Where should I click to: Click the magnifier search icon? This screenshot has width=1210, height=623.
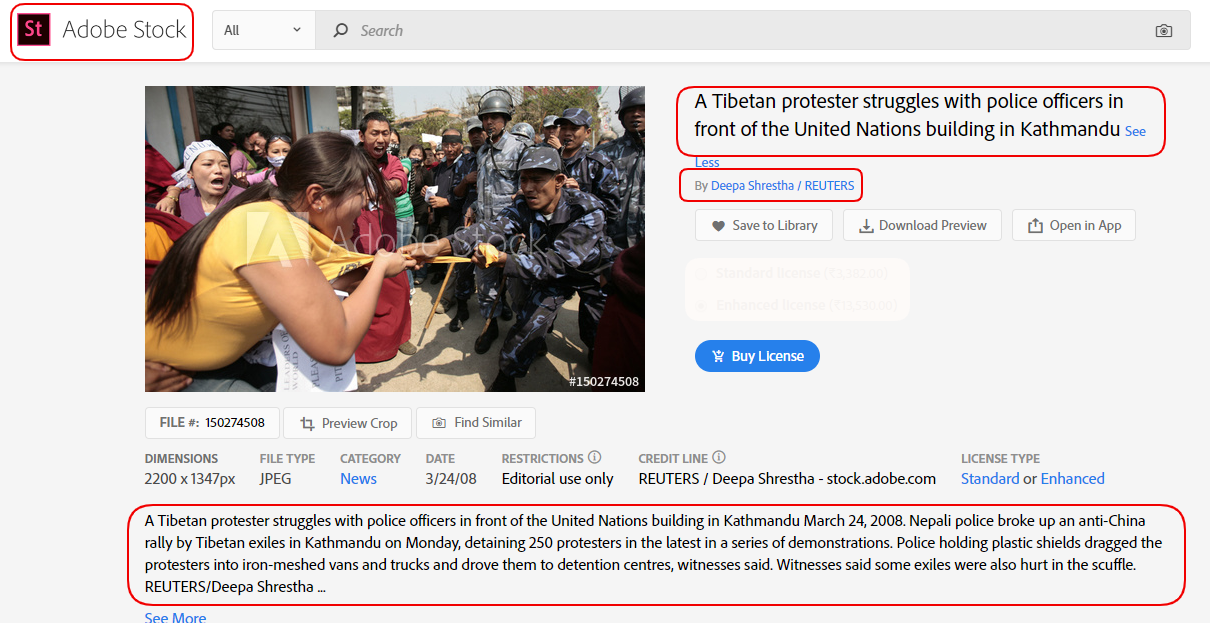tap(341, 30)
